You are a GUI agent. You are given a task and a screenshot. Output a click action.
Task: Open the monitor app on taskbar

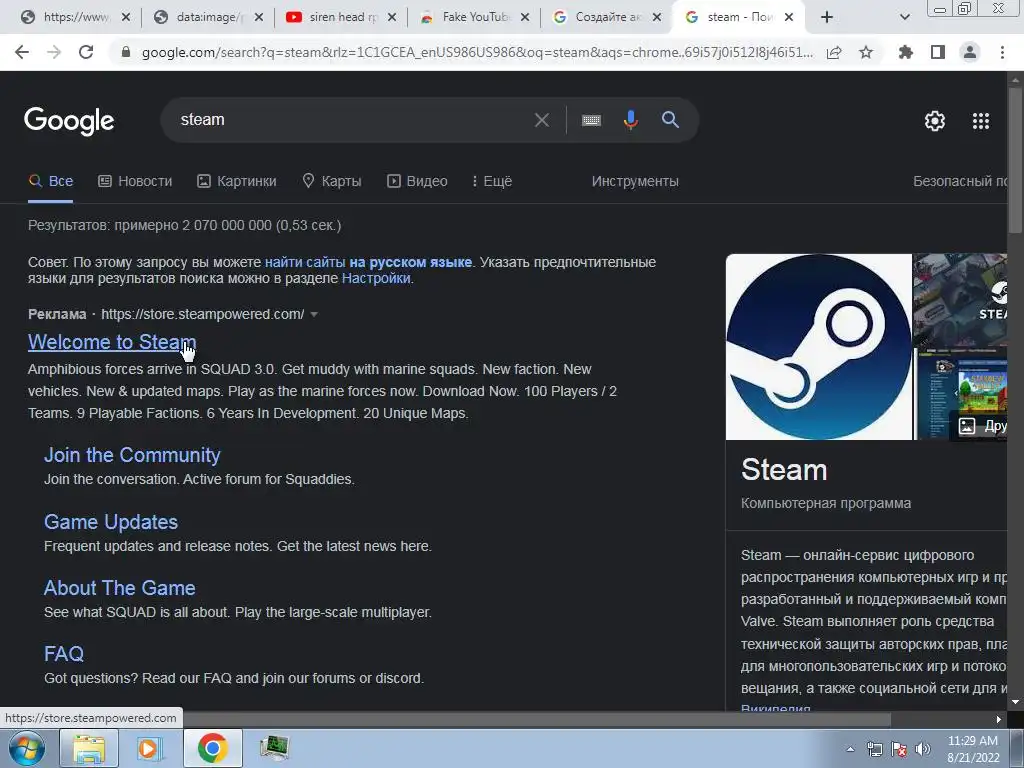[274, 748]
